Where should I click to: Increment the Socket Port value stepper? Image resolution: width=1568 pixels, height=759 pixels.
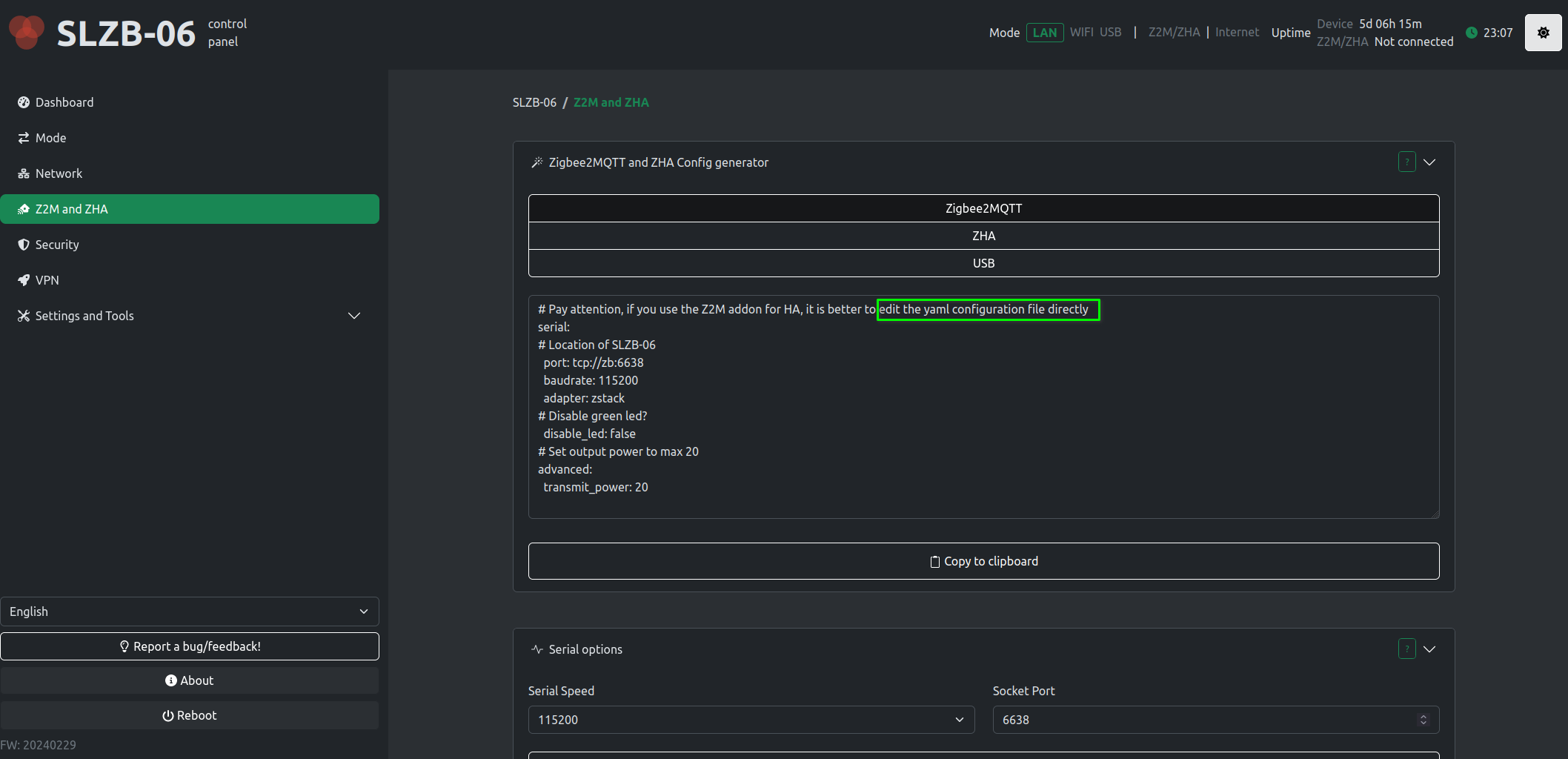click(1422, 715)
